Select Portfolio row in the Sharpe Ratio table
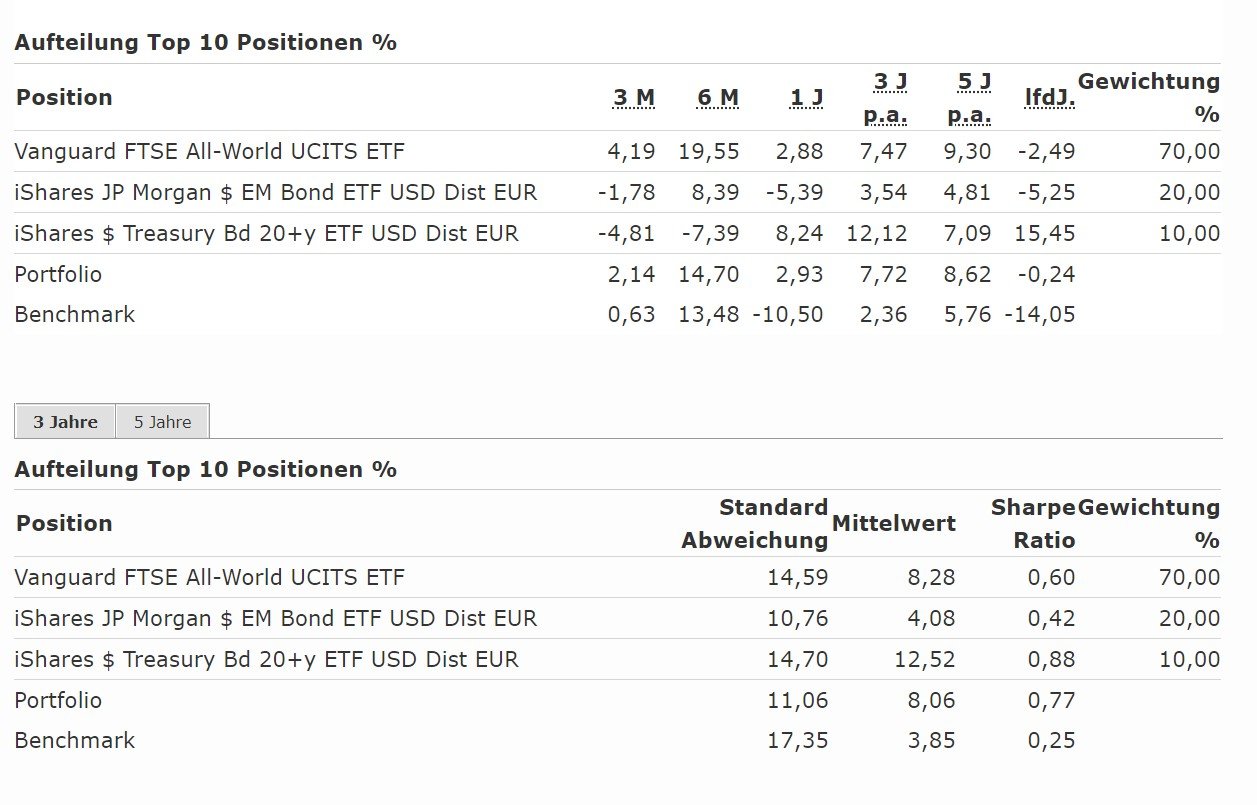Screen dimensions: 1257x805 pos(58,701)
